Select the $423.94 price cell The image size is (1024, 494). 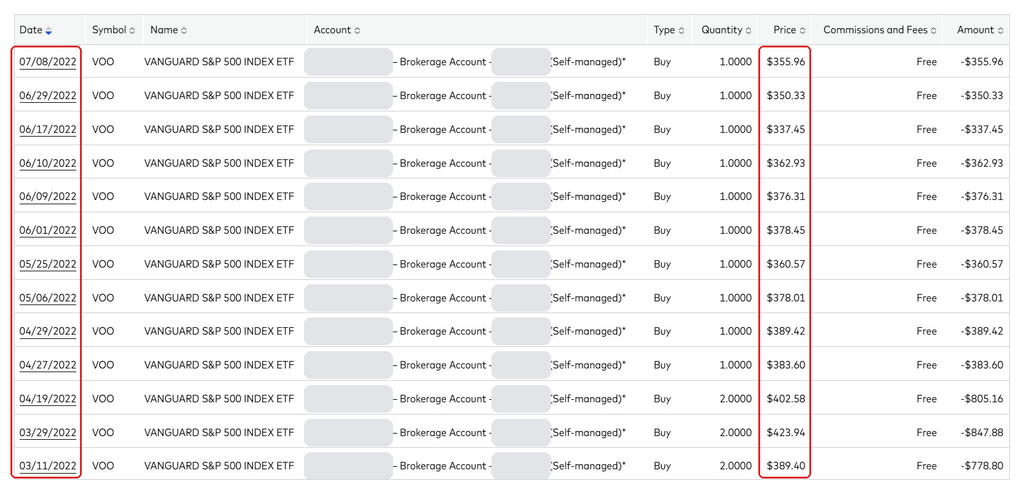[x=786, y=433]
